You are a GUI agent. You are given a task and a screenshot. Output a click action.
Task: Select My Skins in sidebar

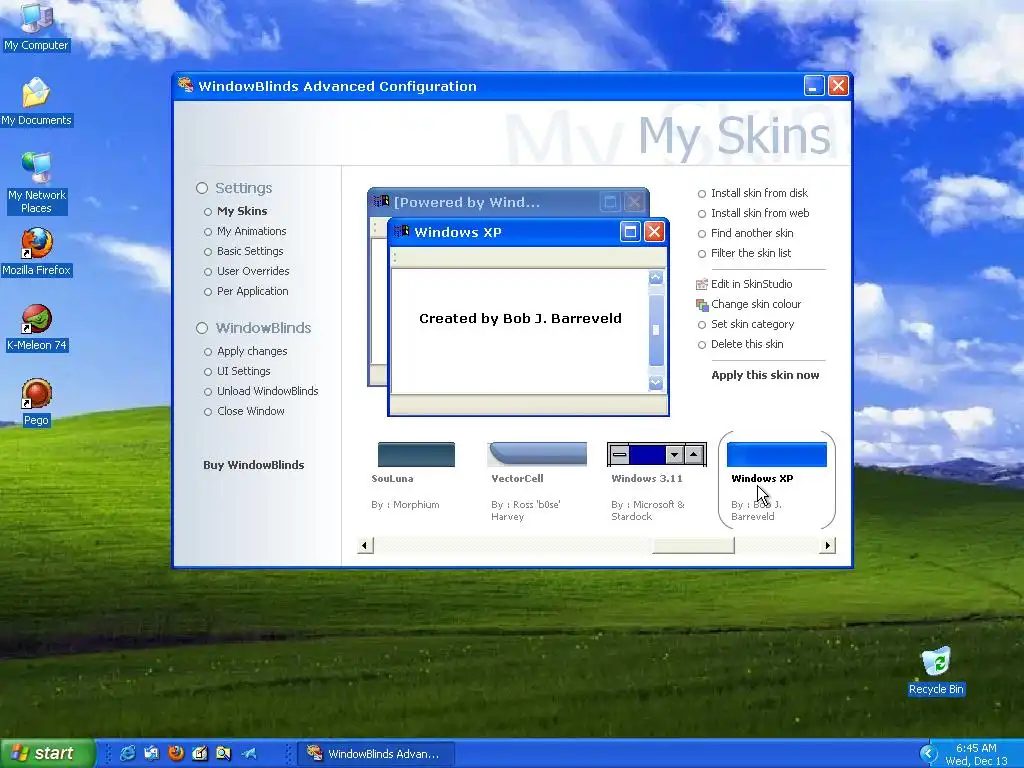(x=242, y=211)
